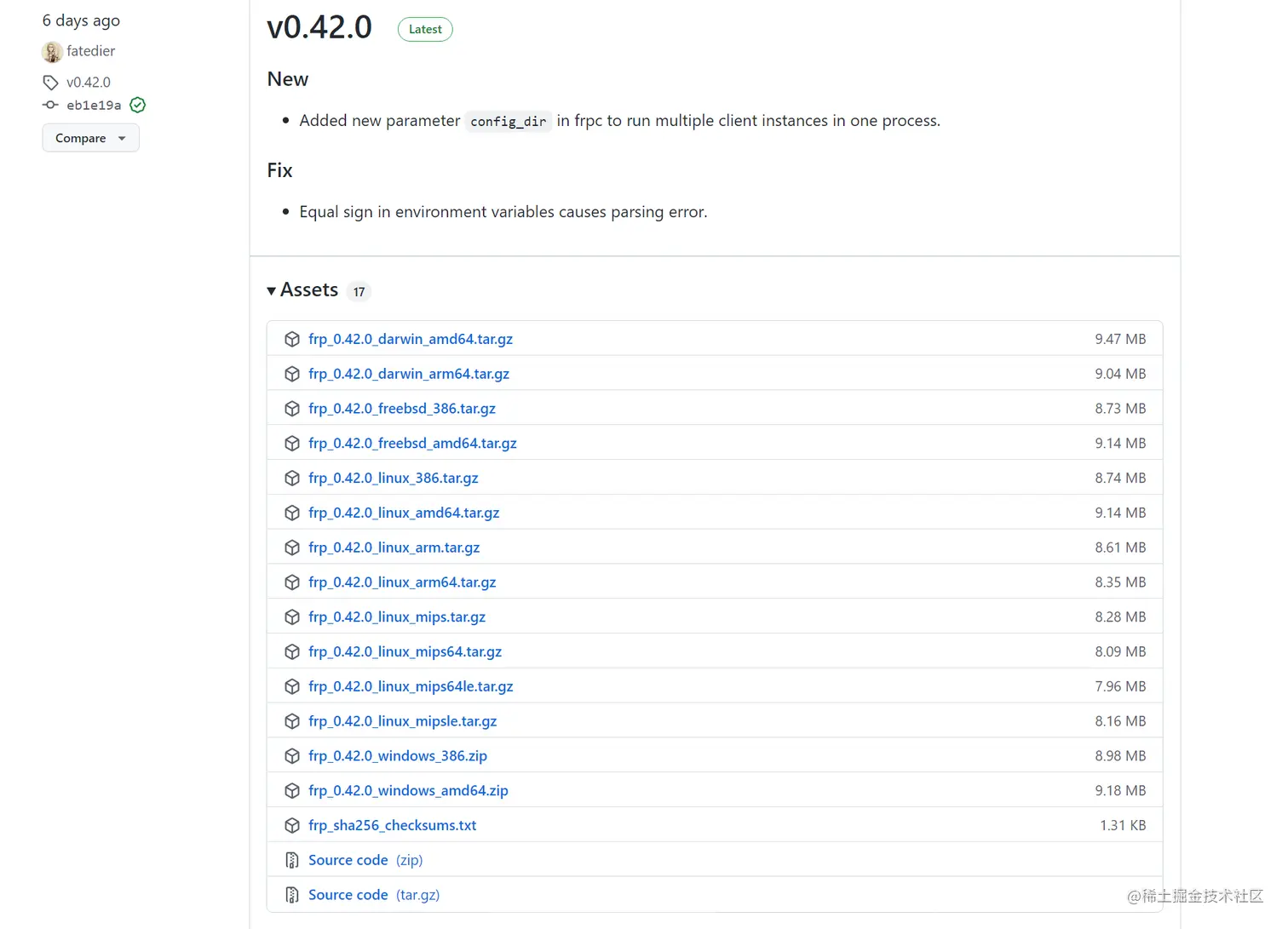Click the commit icon beside eb1e19a
The width and height of the screenshot is (1288, 929).
pyautogui.click(x=50, y=105)
